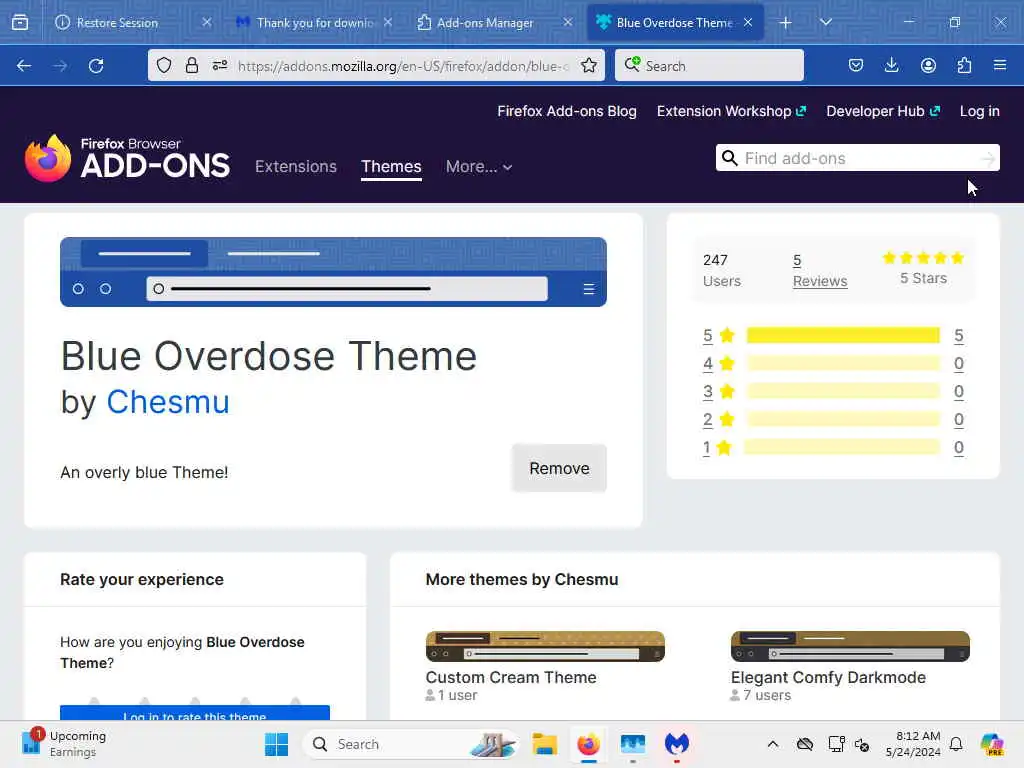
Task: Open the Save to Pocket icon
Action: (856, 65)
